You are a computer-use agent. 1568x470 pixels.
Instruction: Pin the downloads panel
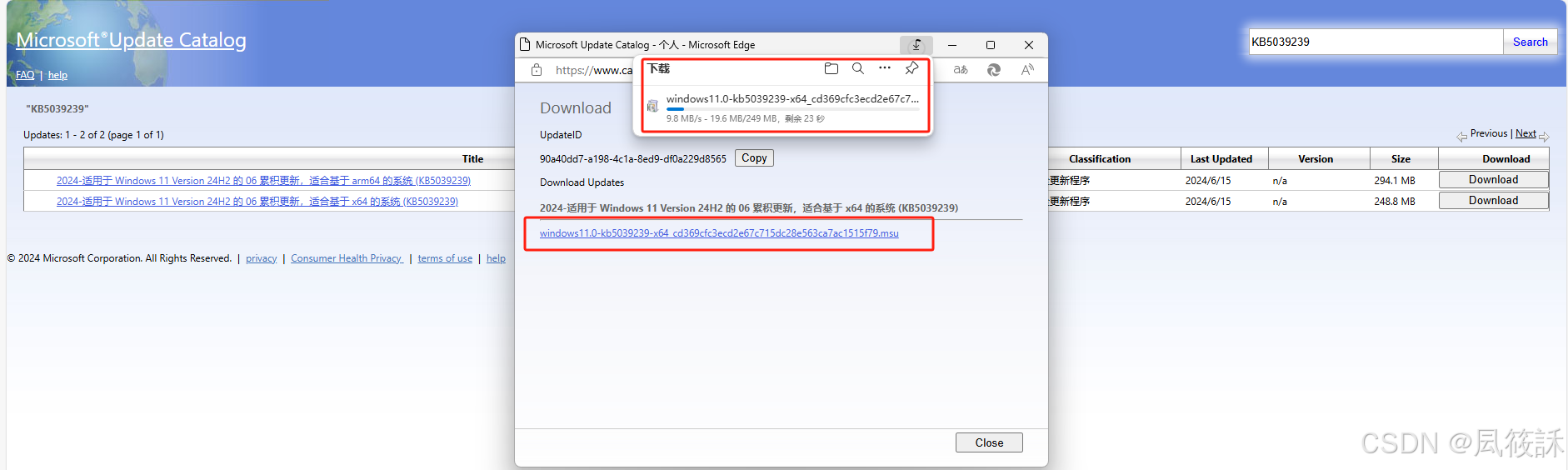(x=911, y=68)
